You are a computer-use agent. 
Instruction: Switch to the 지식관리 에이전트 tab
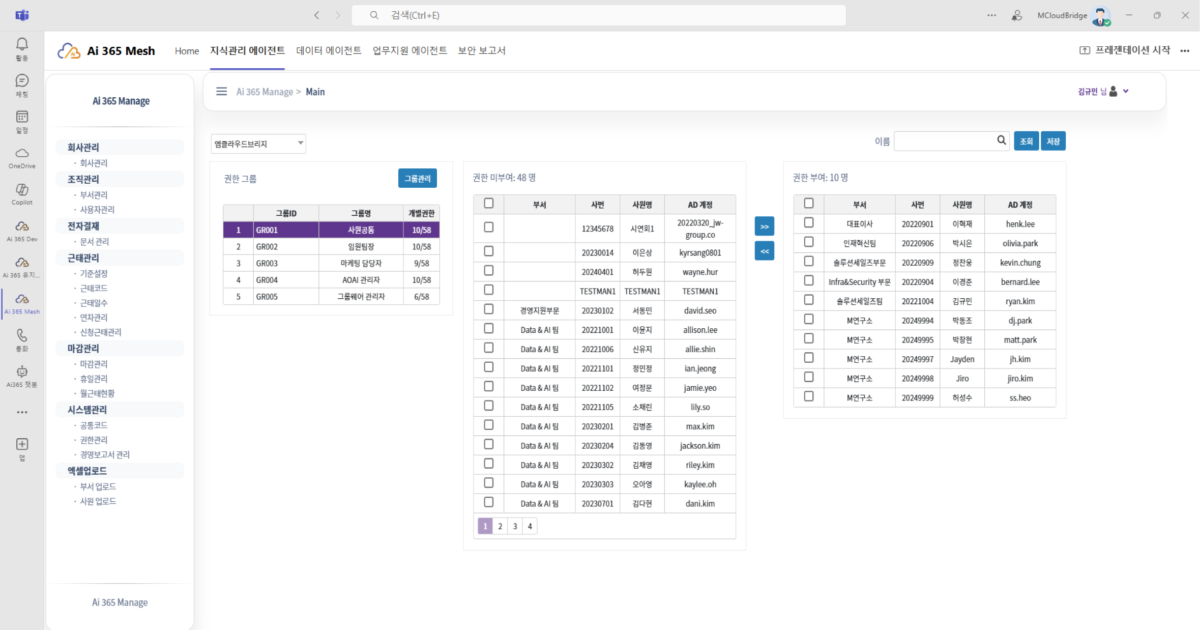coord(247,50)
